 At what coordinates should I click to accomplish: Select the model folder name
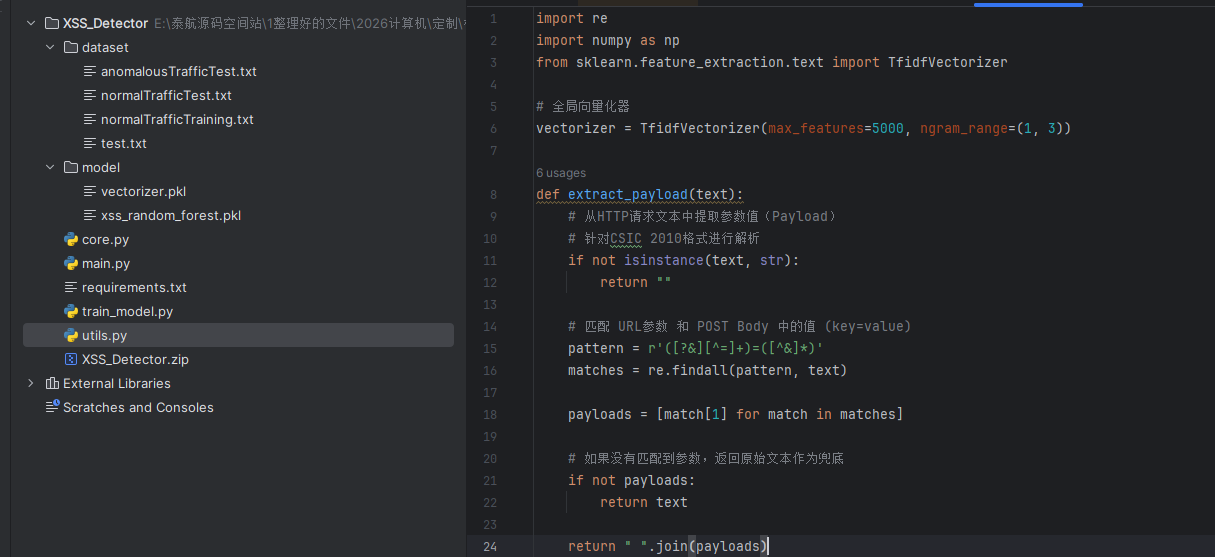(x=101, y=167)
